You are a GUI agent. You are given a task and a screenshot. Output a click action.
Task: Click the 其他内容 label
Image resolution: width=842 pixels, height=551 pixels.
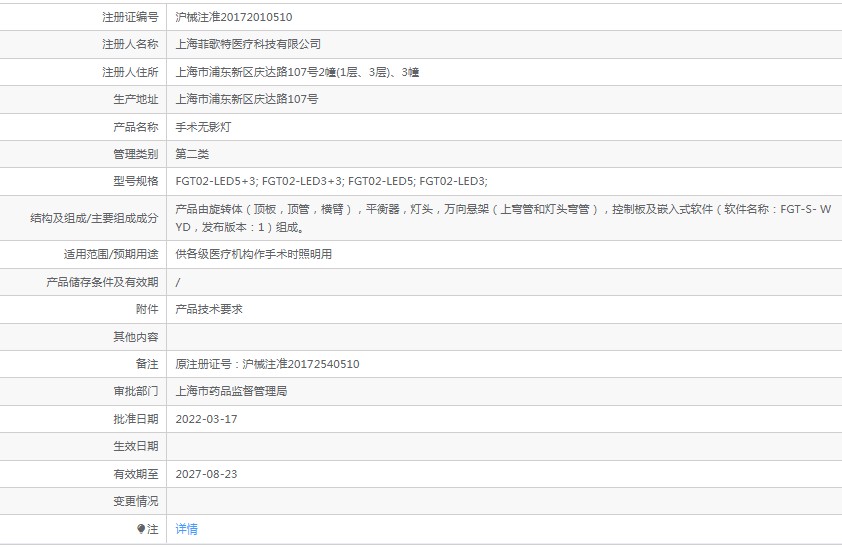136,337
